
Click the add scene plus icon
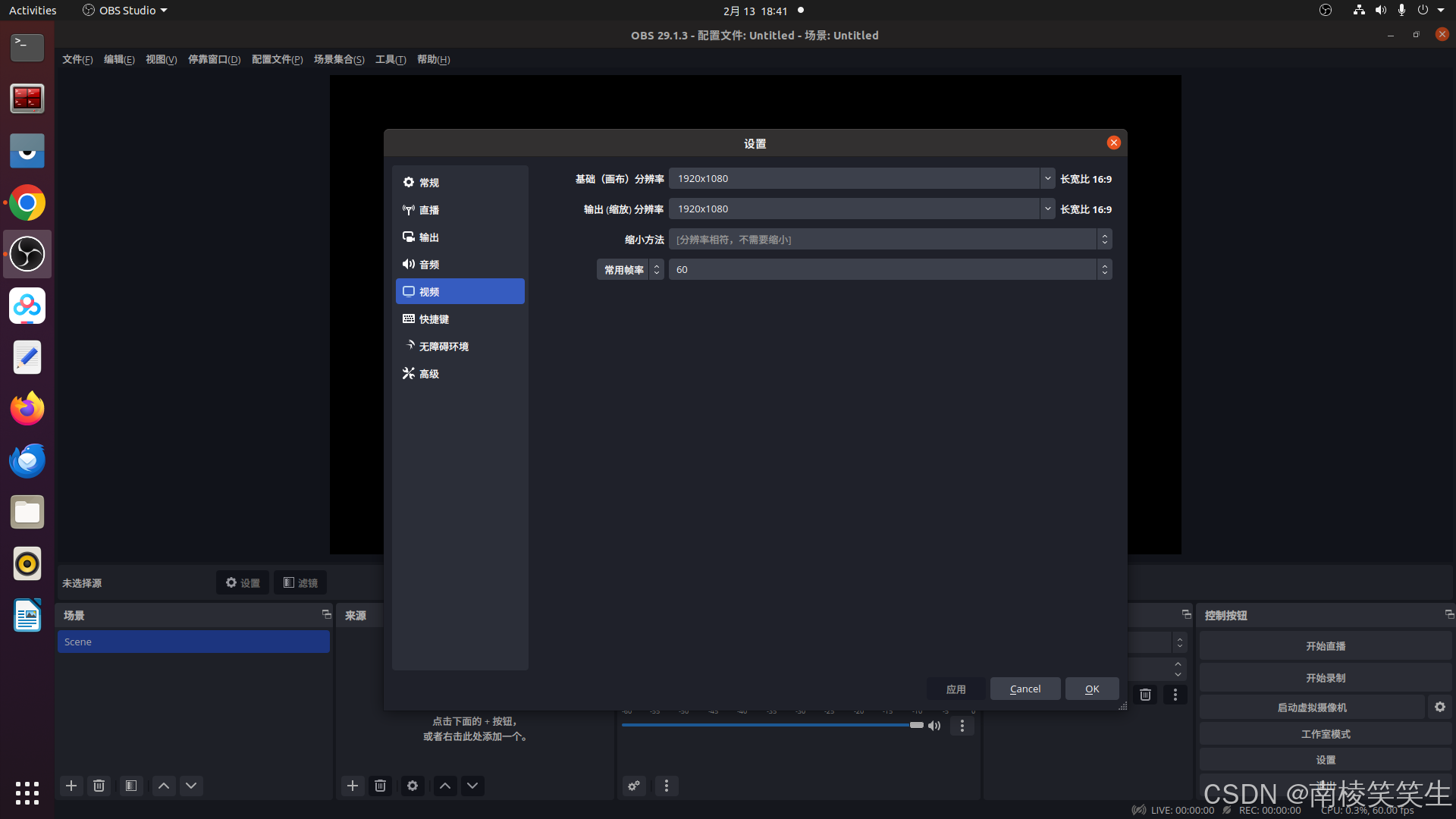71,786
